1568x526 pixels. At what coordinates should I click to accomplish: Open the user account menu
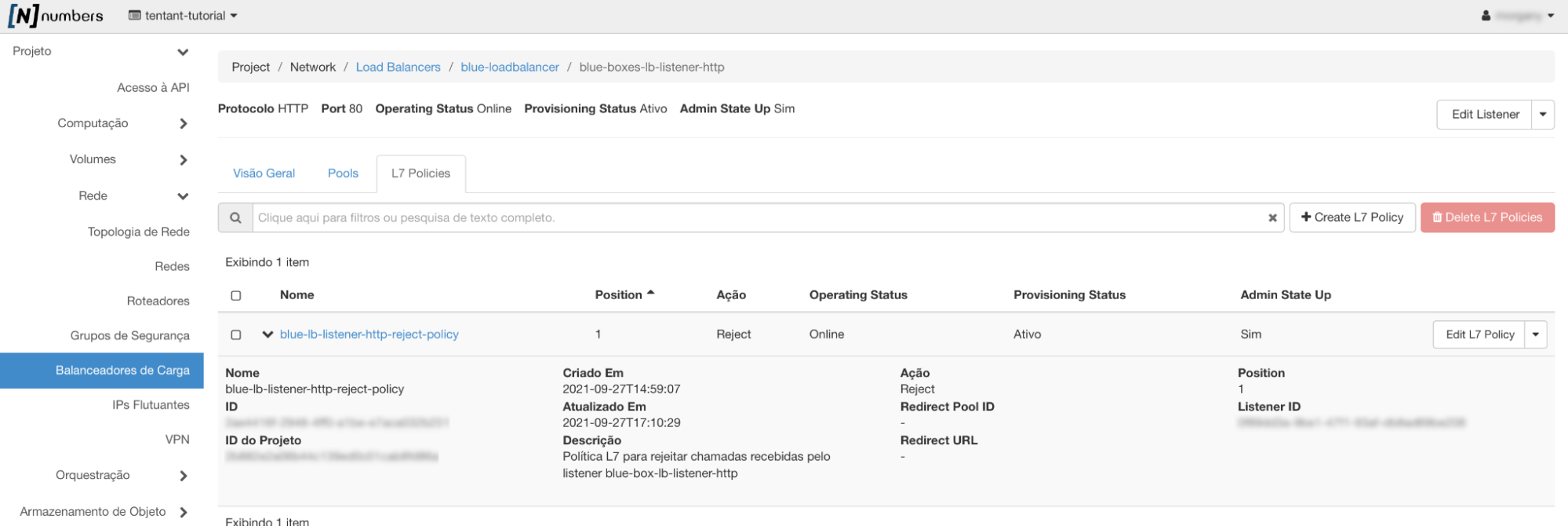(x=1518, y=16)
